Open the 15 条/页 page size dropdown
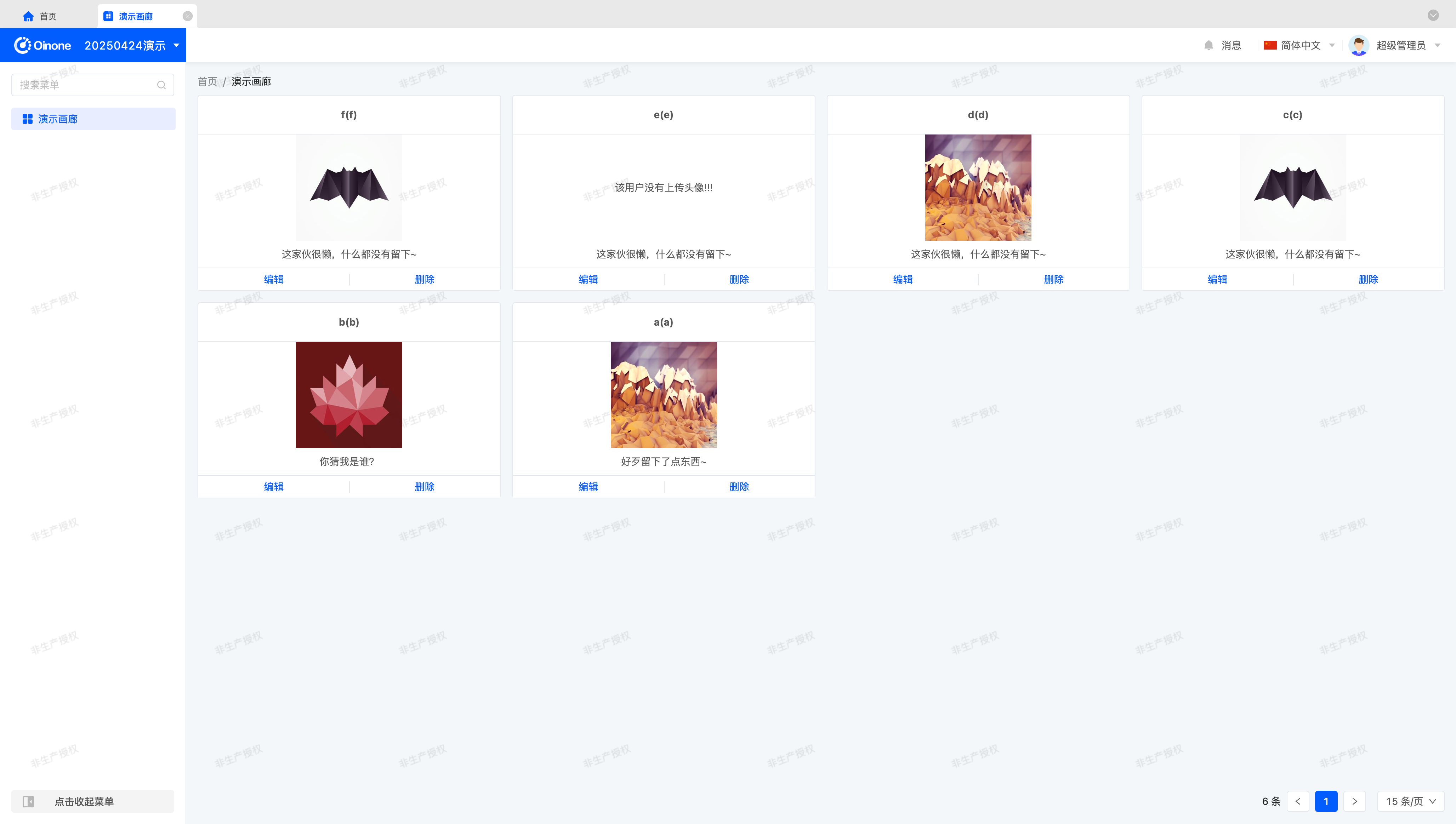The height and width of the screenshot is (824, 1456). point(1411,801)
